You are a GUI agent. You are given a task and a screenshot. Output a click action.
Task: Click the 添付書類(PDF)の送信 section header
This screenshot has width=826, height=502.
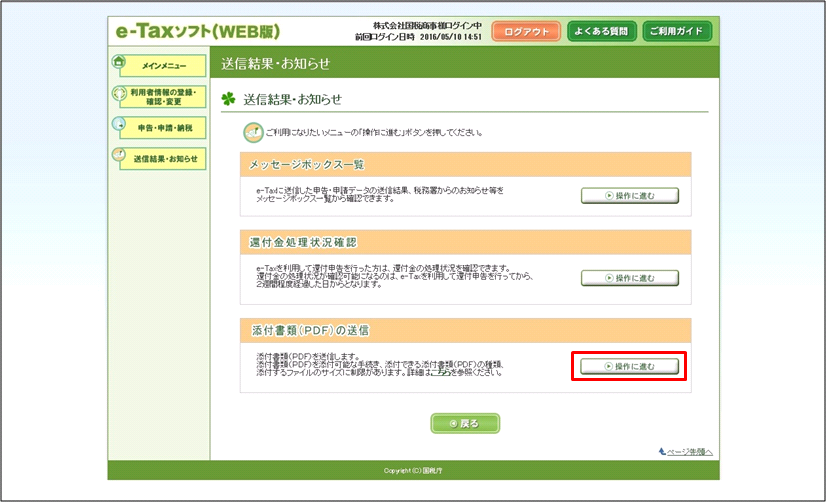tap(465, 330)
